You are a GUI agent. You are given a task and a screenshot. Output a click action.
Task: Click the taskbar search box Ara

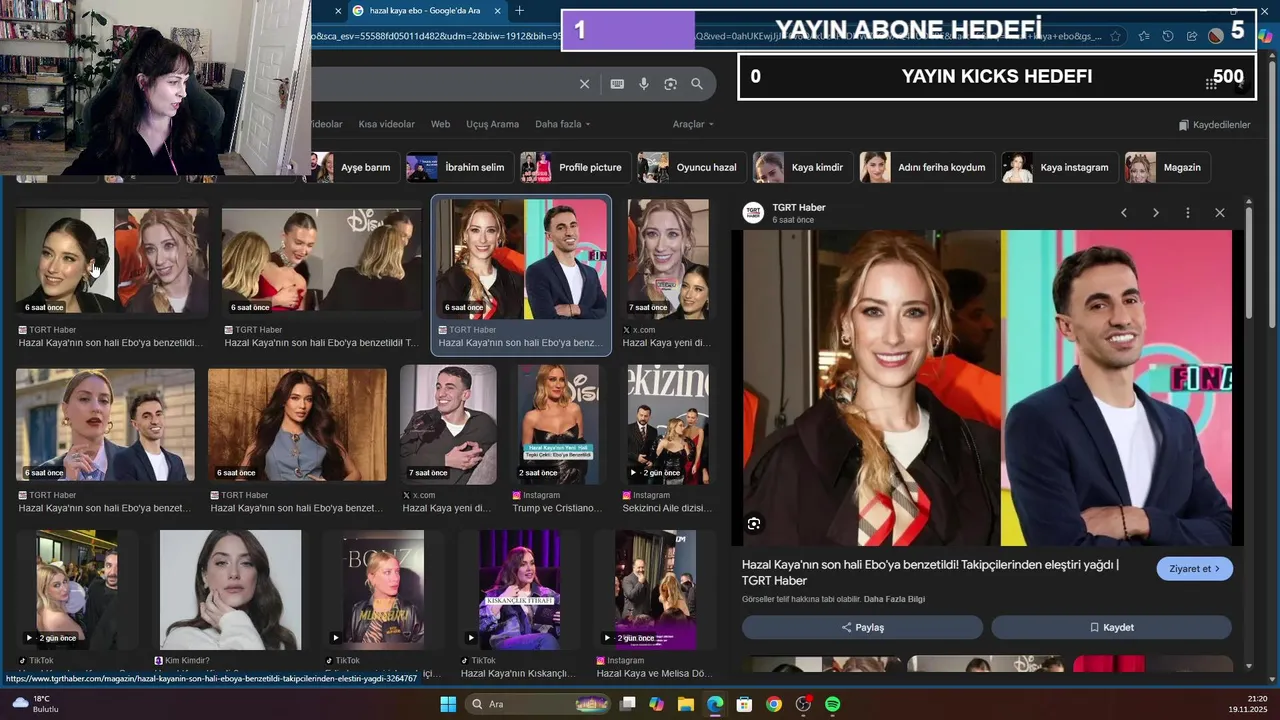click(x=538, y=704)
